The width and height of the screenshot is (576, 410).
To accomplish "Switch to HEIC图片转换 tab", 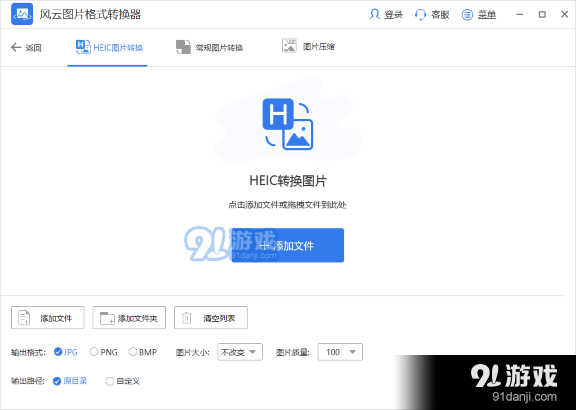I will pyautogui.click(x=107, y=47).
